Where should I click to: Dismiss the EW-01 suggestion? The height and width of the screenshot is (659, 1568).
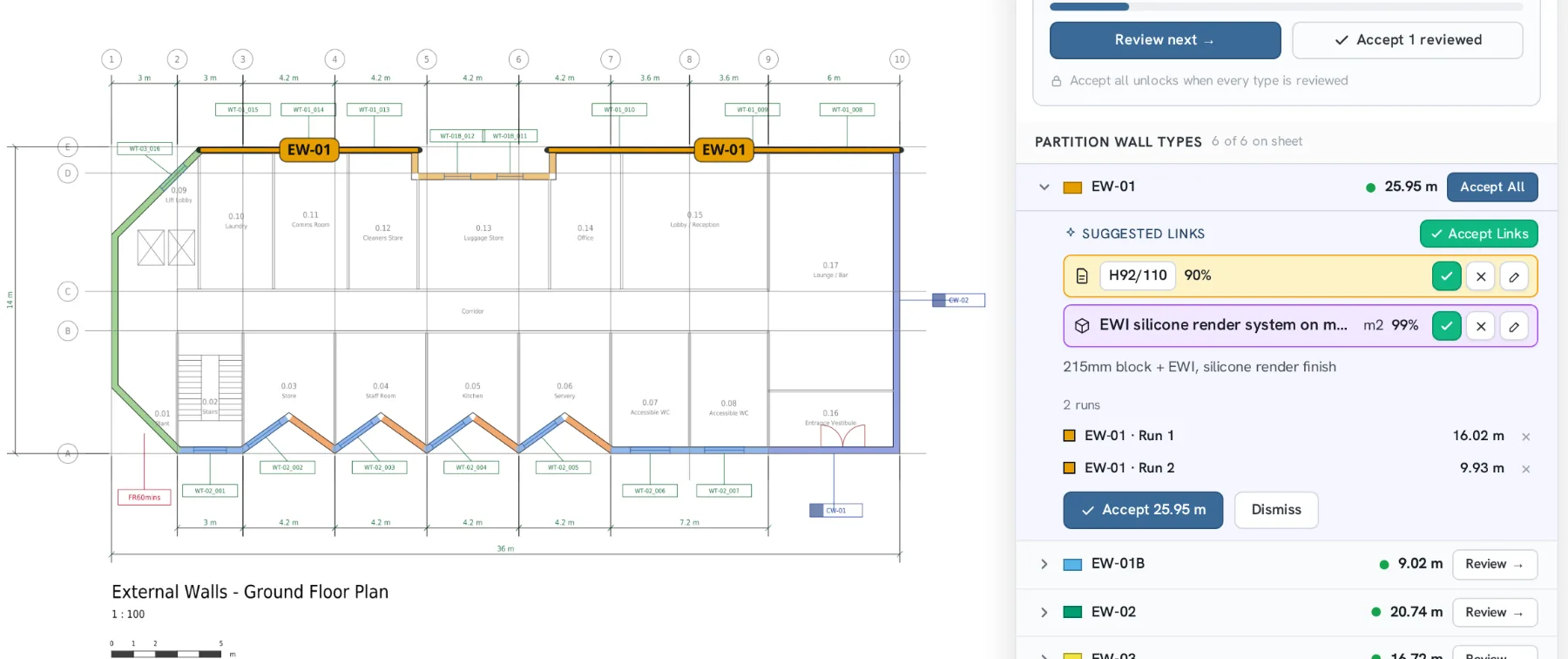(x=1276, y=510)
